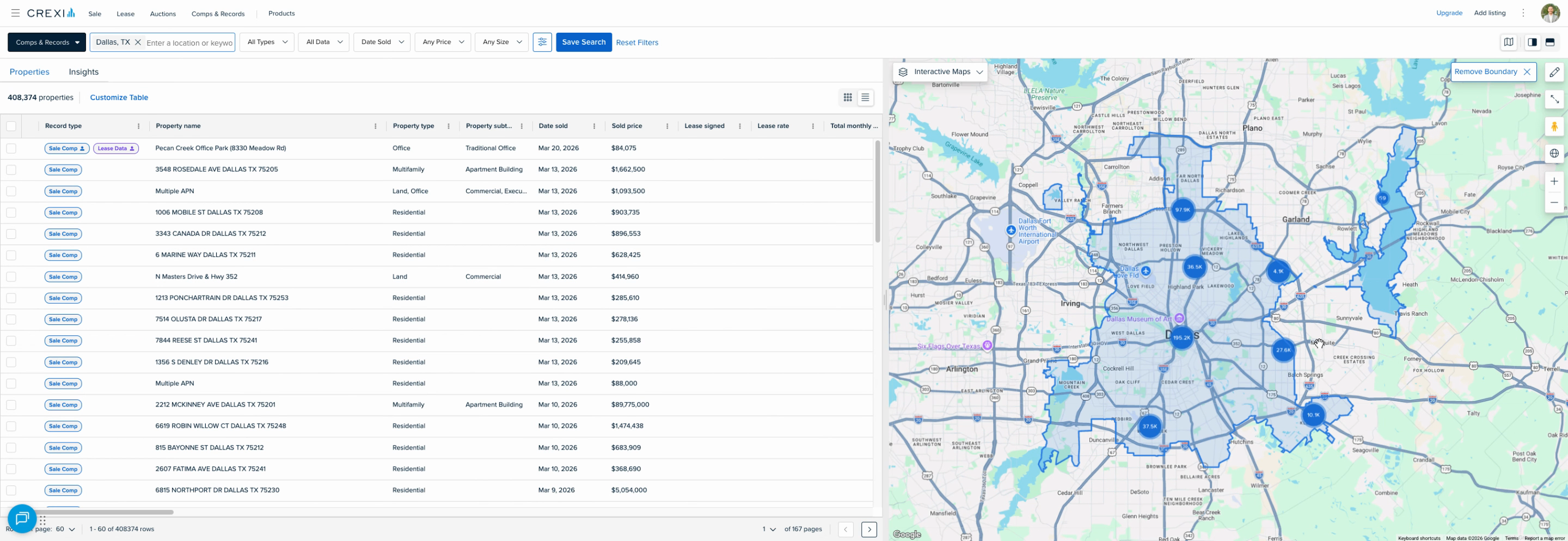Click the Save Search button
Screen dimensions: 1568x541
[x=583, y=42]
